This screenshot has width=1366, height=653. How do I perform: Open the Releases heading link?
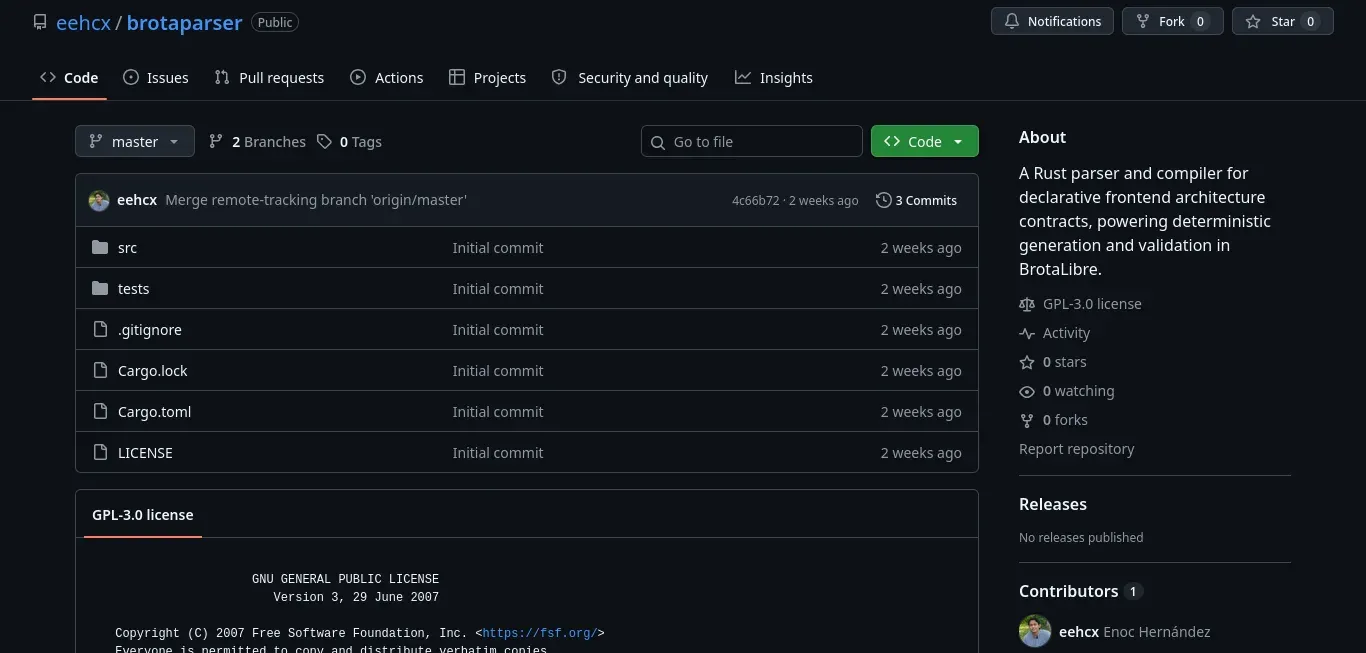tap(1053, 504)
